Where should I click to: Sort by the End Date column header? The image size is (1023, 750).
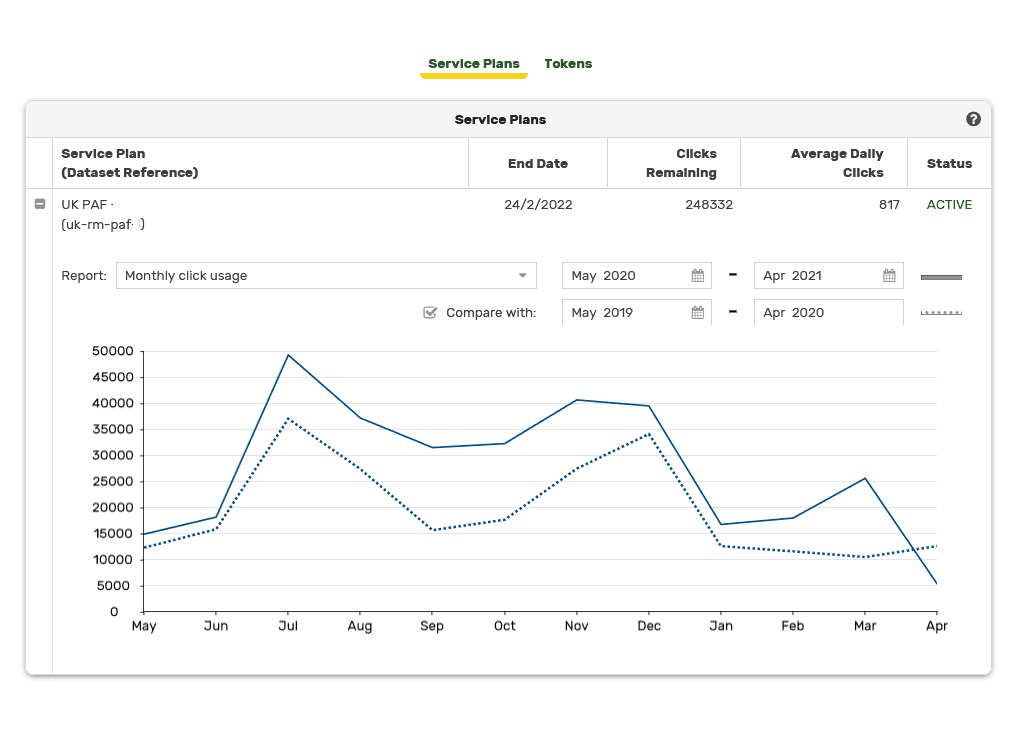pyautogui.click(x=537, y=163)
